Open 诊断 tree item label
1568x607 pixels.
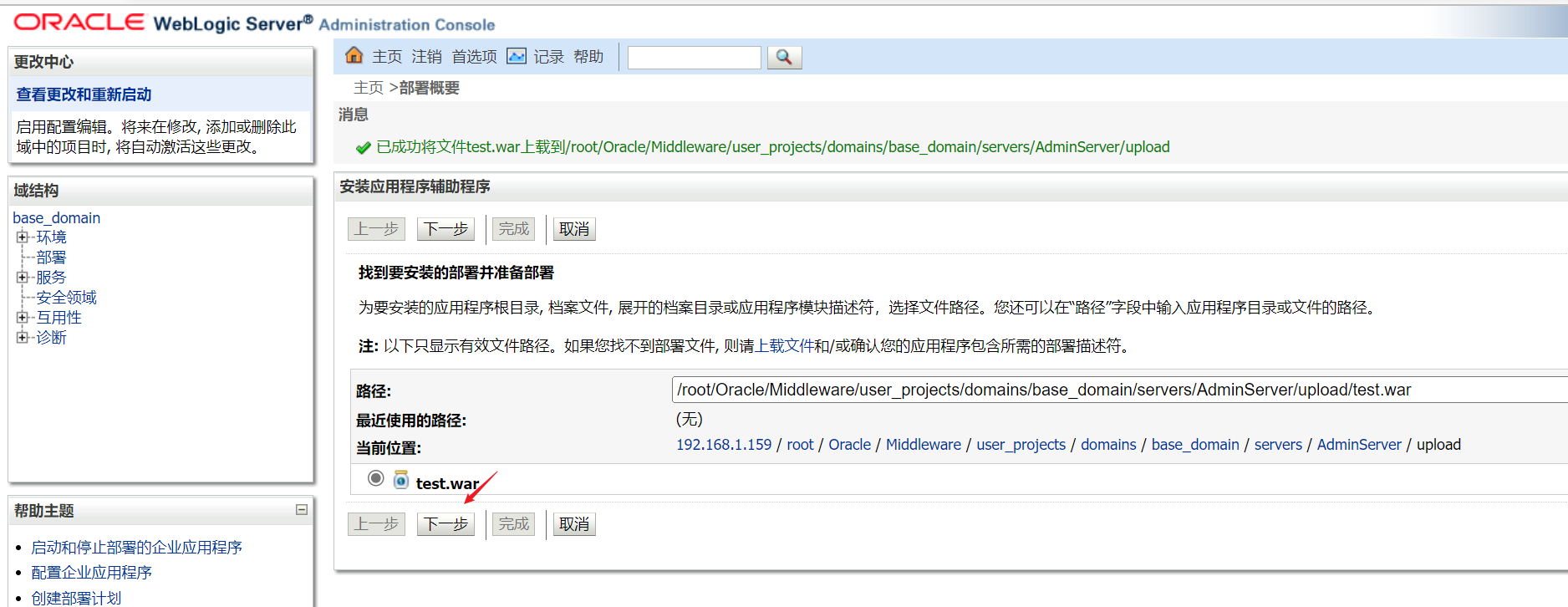(x=51, y=337)
